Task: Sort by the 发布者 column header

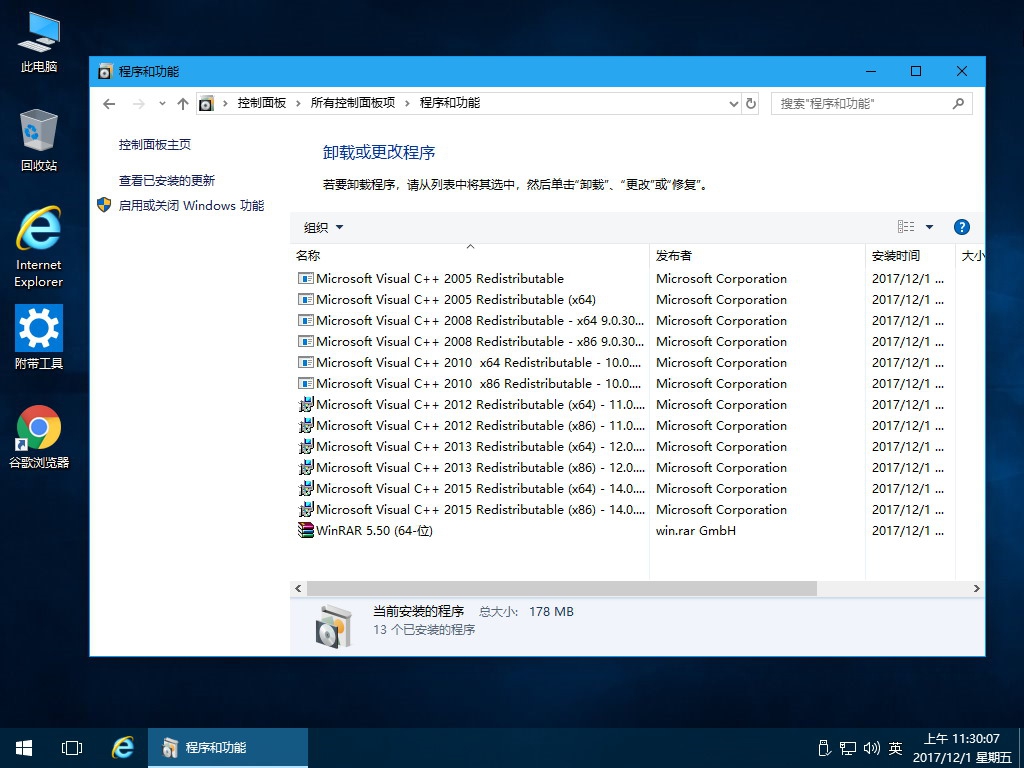Action: (758, 255)
